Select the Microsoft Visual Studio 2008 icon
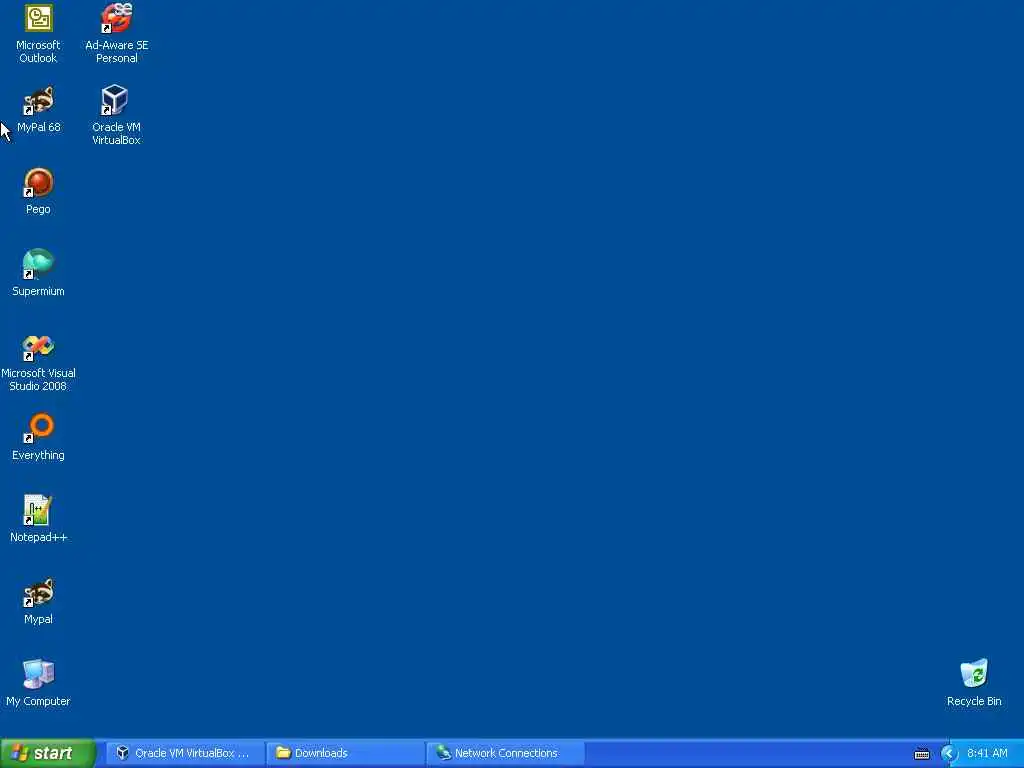This screenshot has height=768, width=1024. click(x=38, y=363)
